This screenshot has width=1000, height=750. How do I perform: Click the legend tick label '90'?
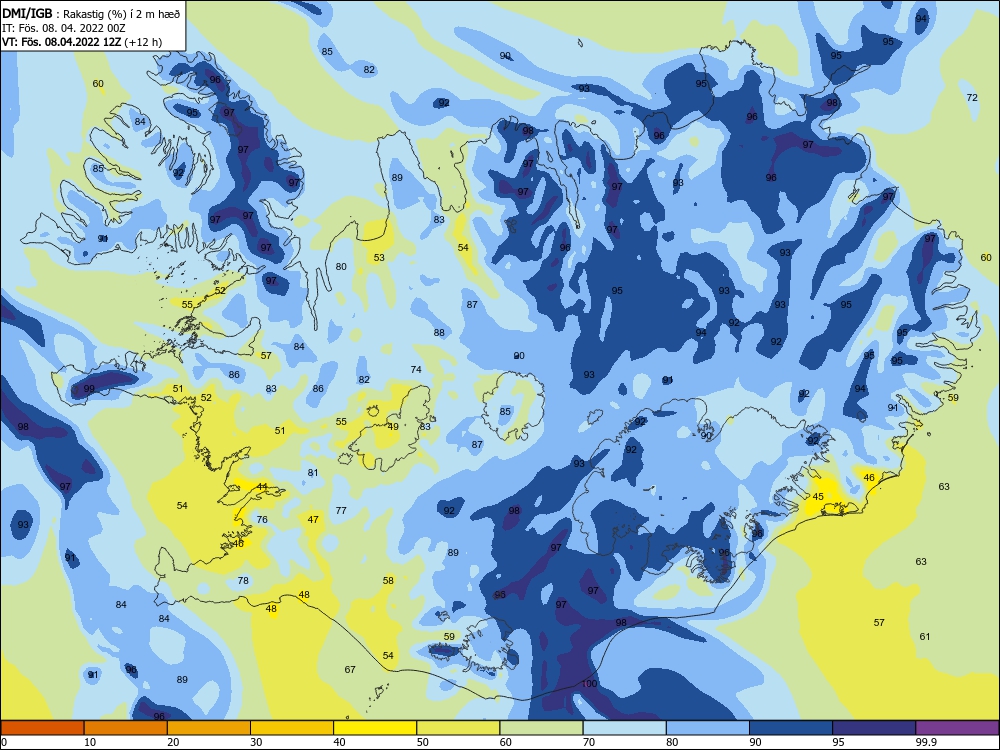pyautogui.click(x=756, y=742)
